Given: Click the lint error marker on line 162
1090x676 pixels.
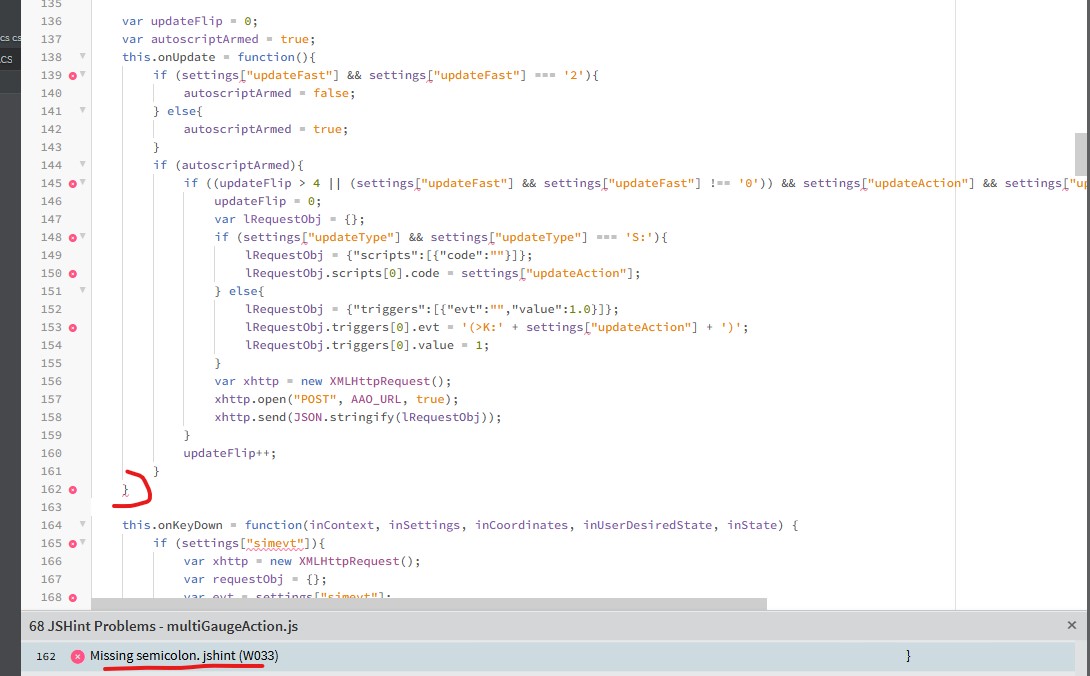Looking at the screenshot, I should (x=72, y=490).
